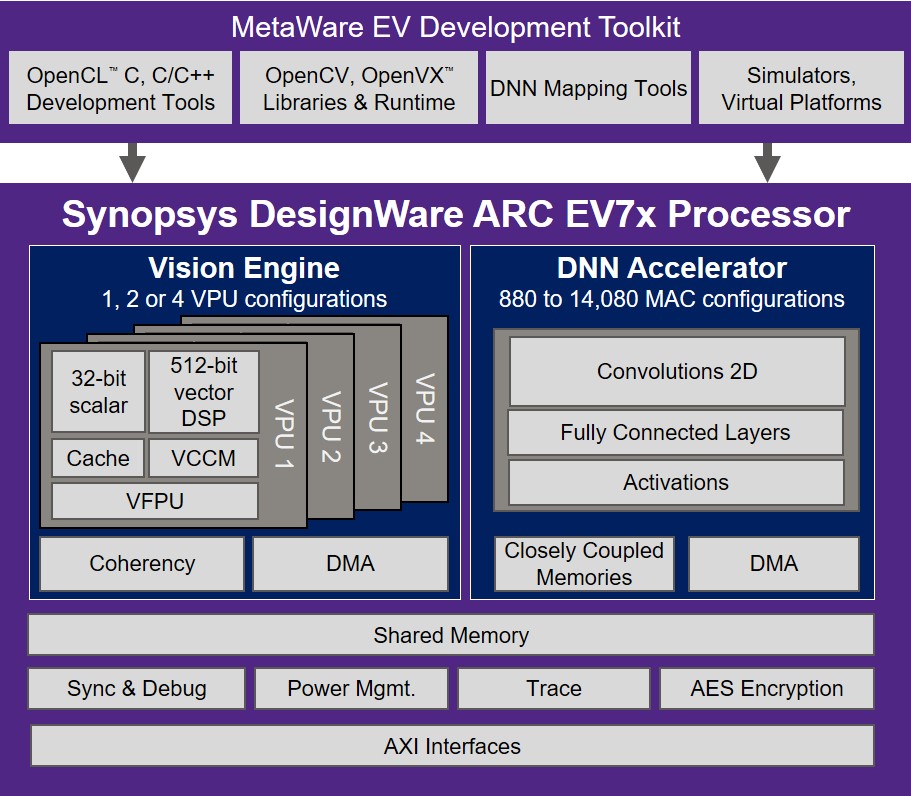Click the Vision Engine heading
Screen dimensions: 911x796
point(244,268)
